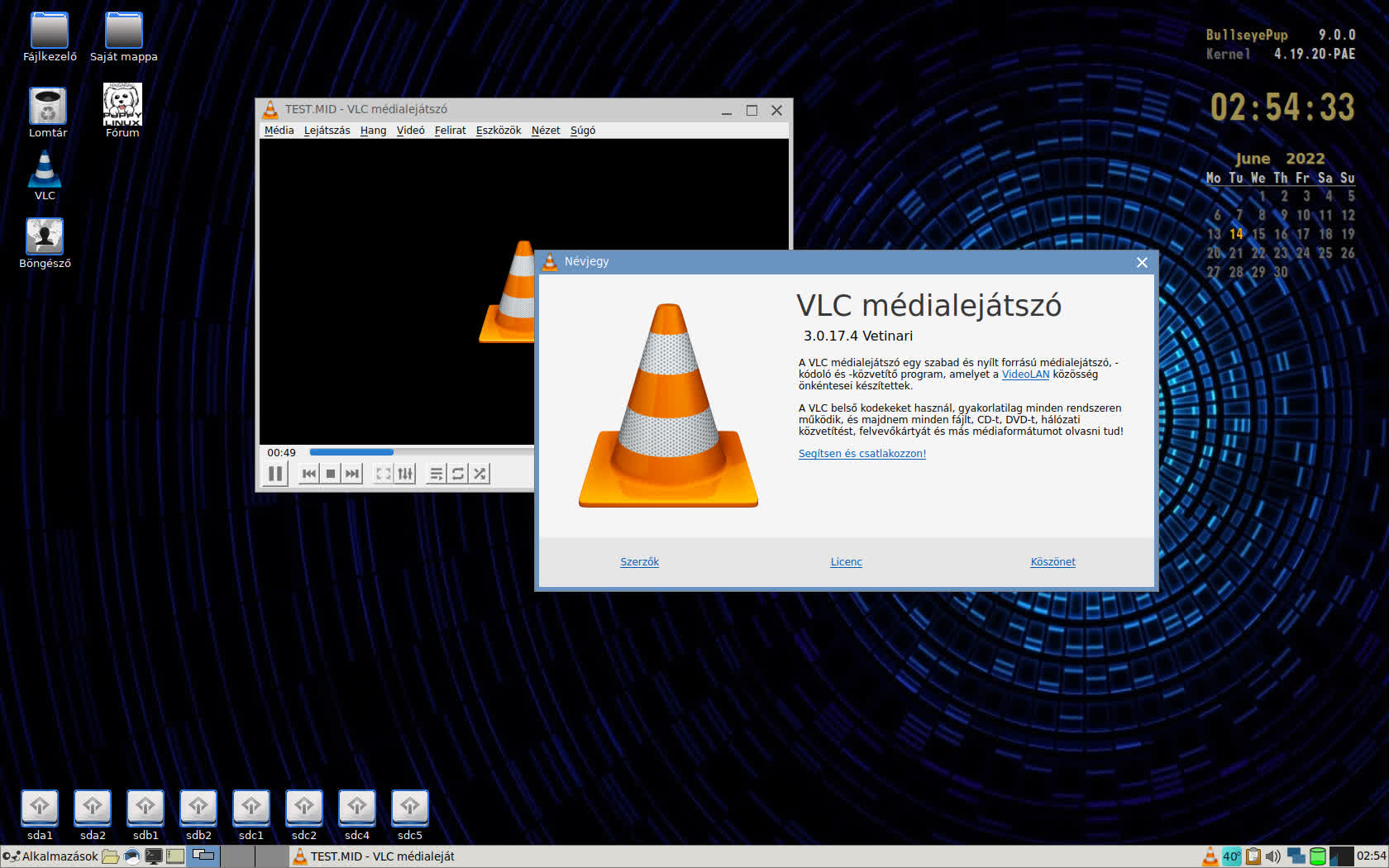Screen dimensions: 1389x868
Task: Seek on the VLC playback progress bar
Action: (422, 452)
